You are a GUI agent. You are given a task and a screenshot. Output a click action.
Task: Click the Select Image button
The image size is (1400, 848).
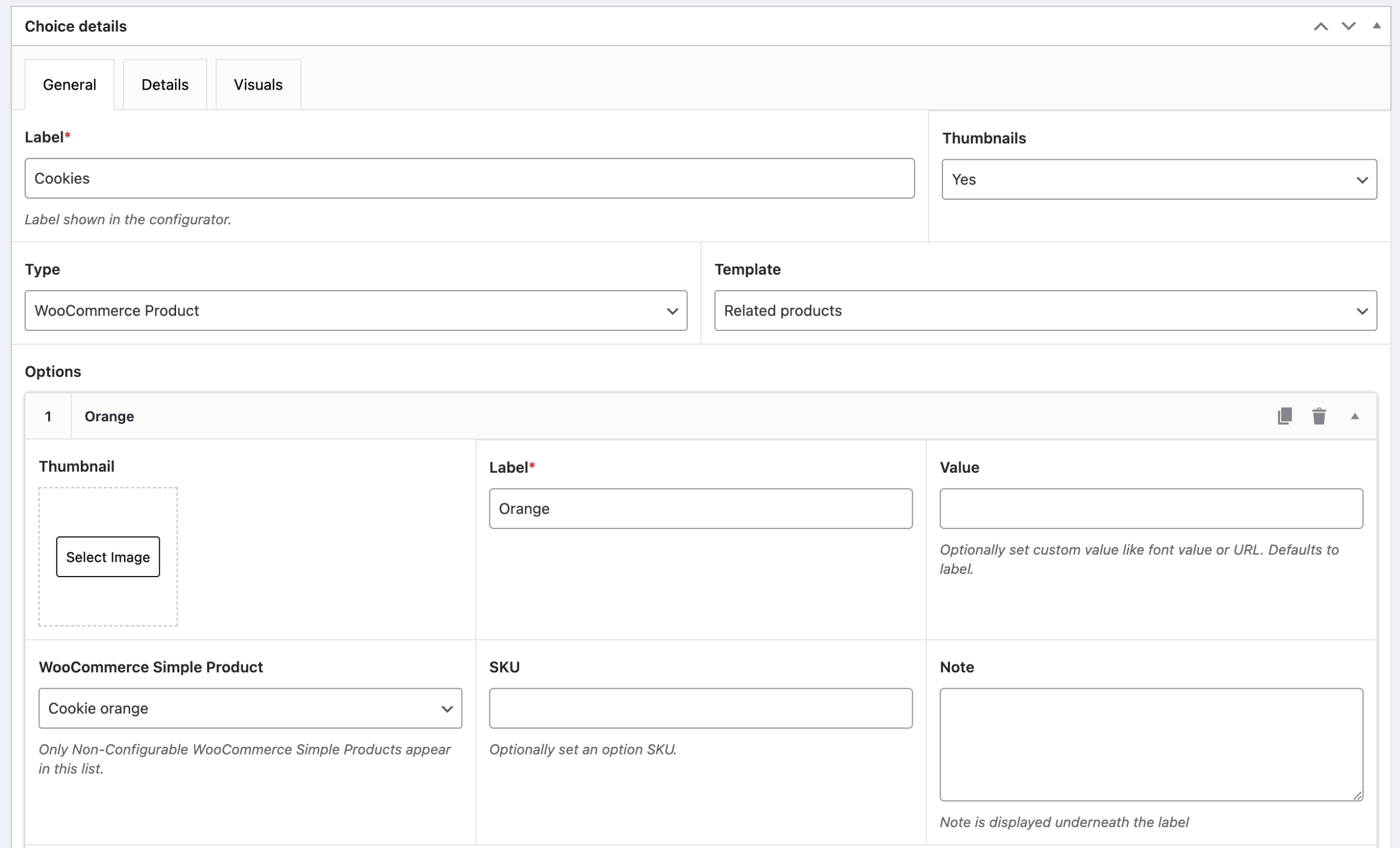tap(108, 557)
